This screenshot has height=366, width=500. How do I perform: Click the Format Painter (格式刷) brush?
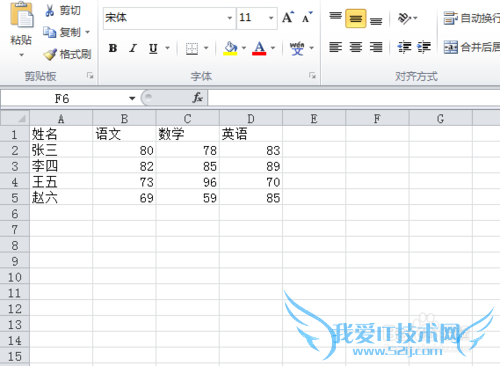67,54
